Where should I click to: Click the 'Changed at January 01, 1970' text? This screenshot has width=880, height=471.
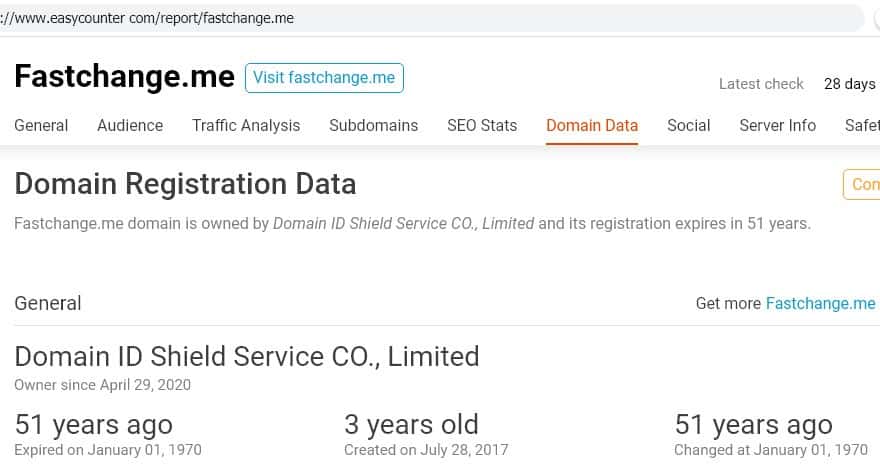pyautogui.click(x=771, y=450)
